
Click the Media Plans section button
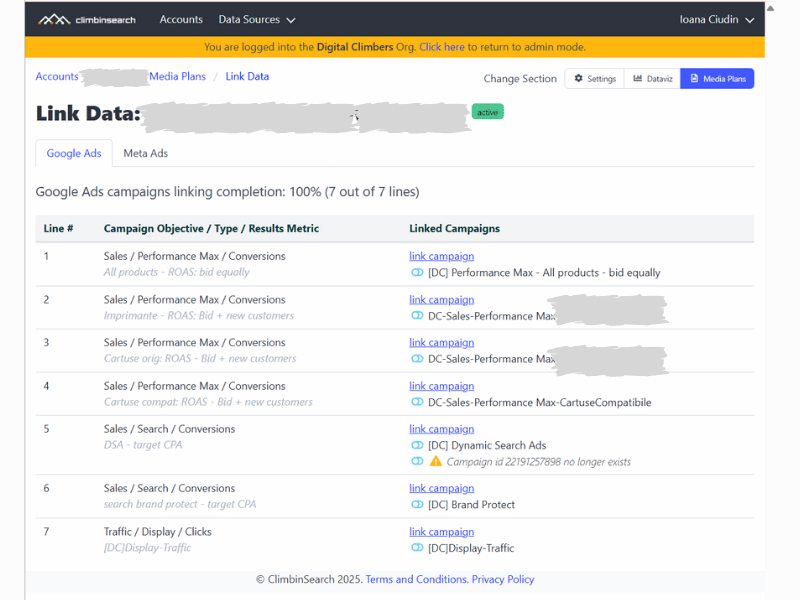[x=717, y=79]
